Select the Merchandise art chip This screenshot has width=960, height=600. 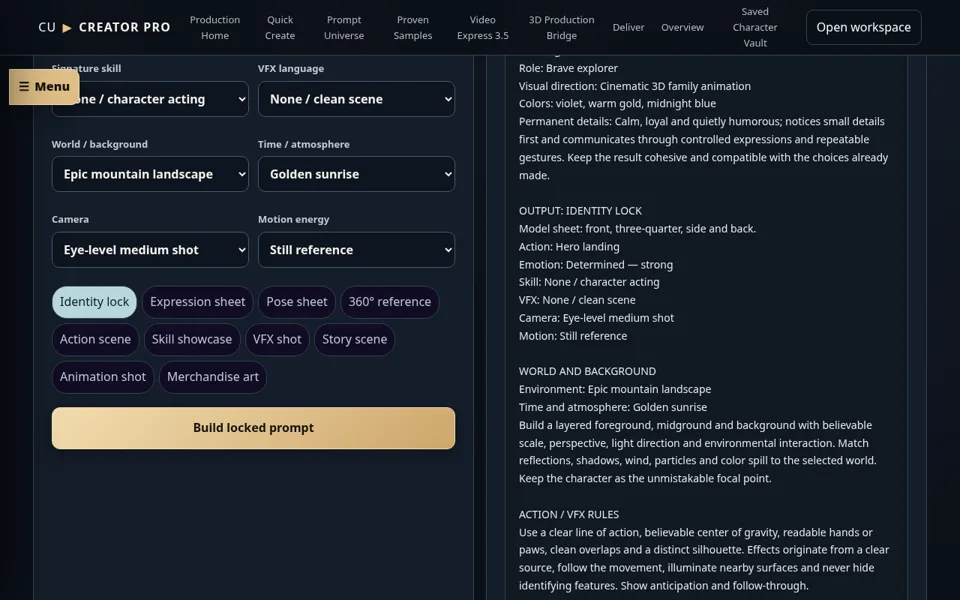pos(213,377)
